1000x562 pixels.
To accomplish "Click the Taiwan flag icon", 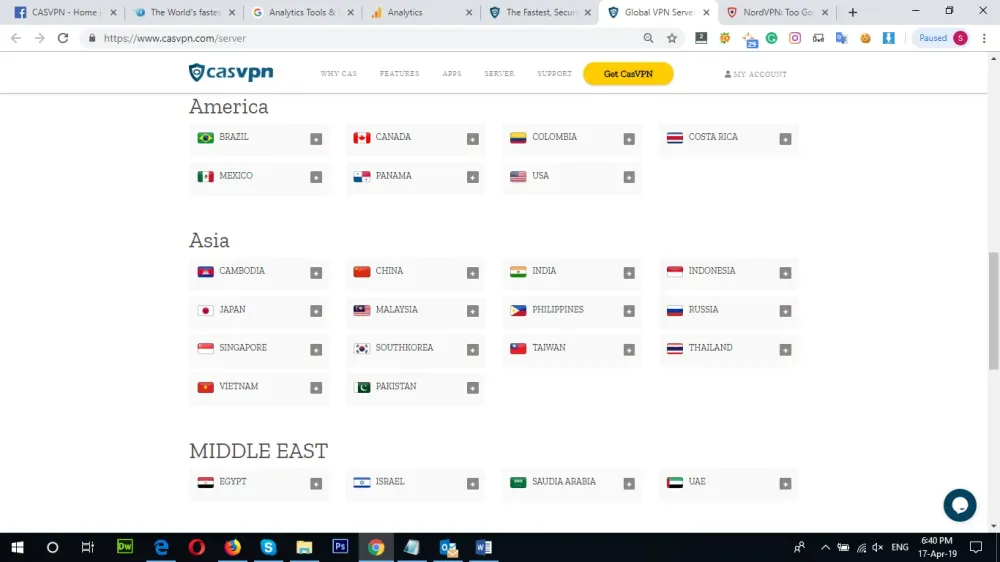I will pos(518,348).
